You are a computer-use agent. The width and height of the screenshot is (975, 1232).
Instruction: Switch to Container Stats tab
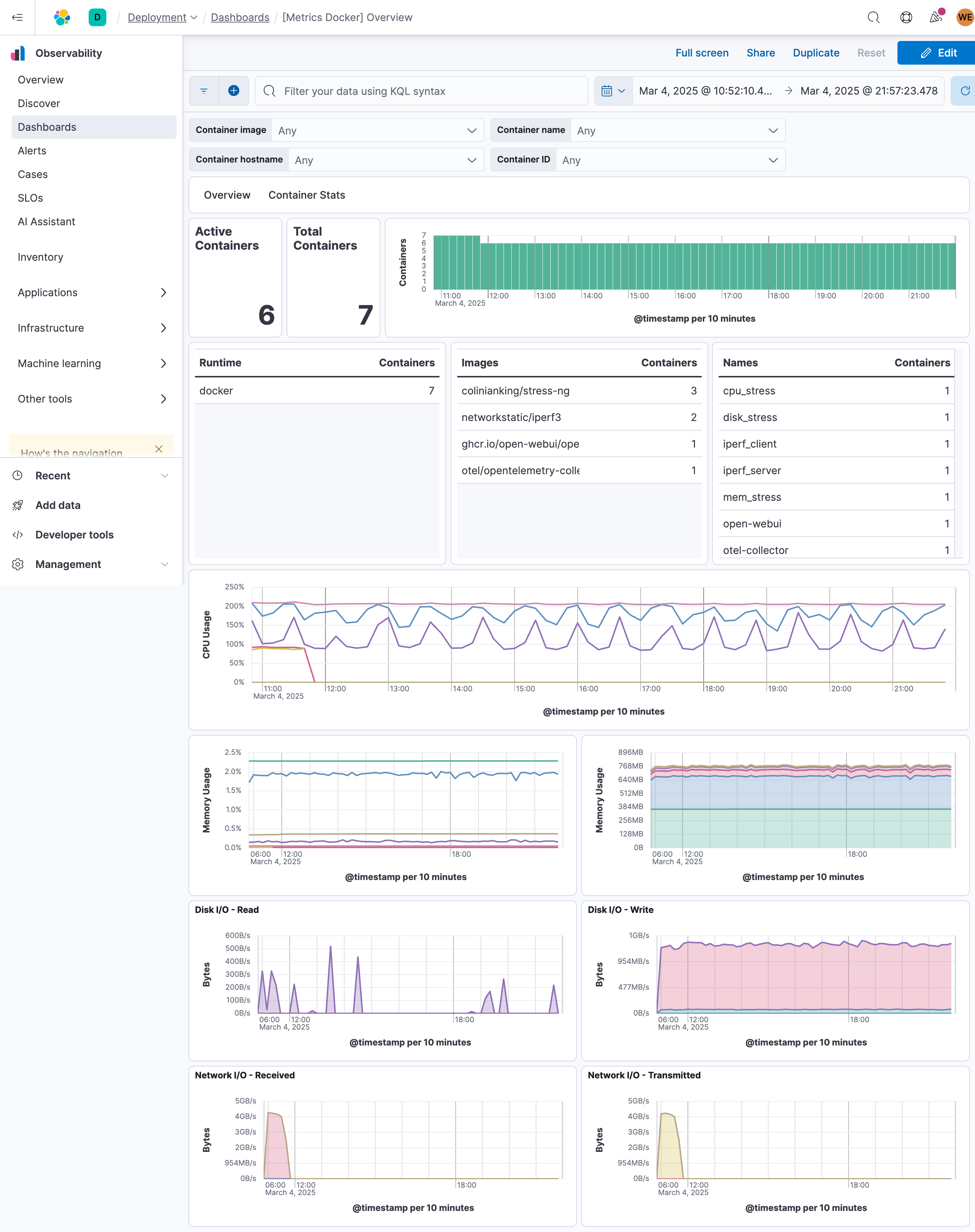point(307,195)
